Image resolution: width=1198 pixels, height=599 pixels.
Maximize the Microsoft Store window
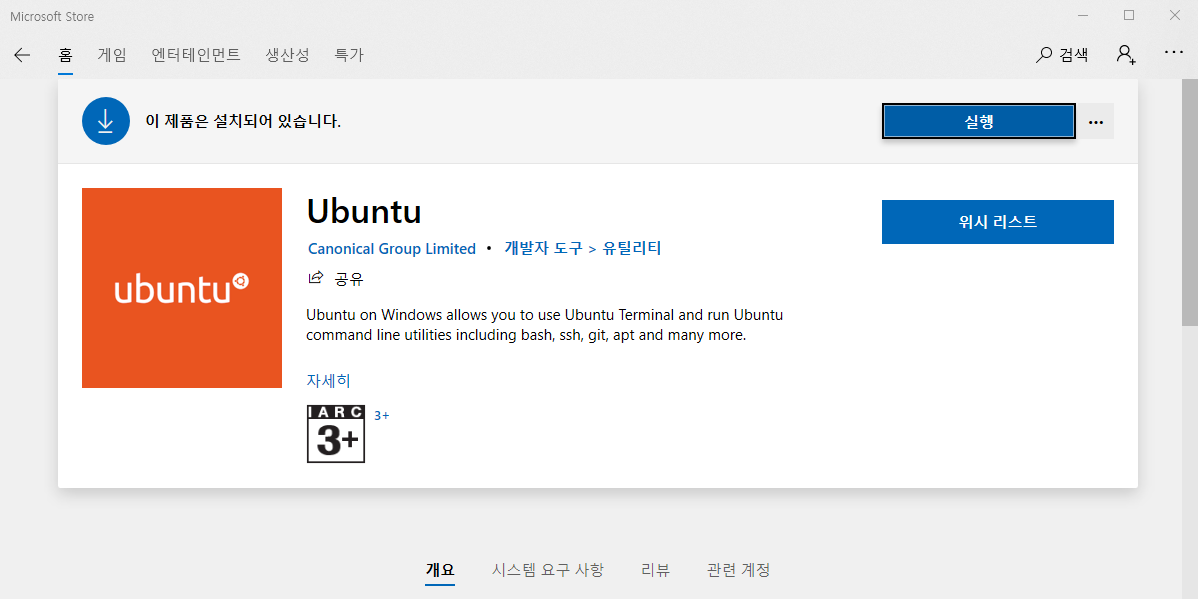1128,15
